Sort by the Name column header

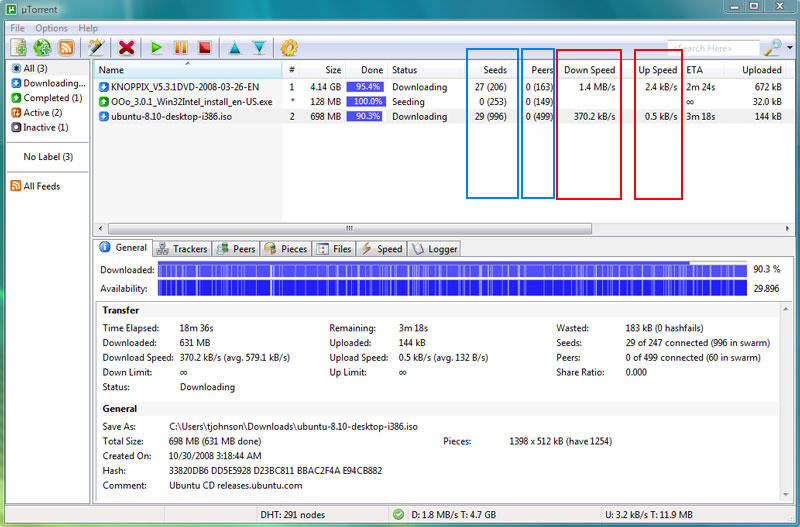[187, 70]
